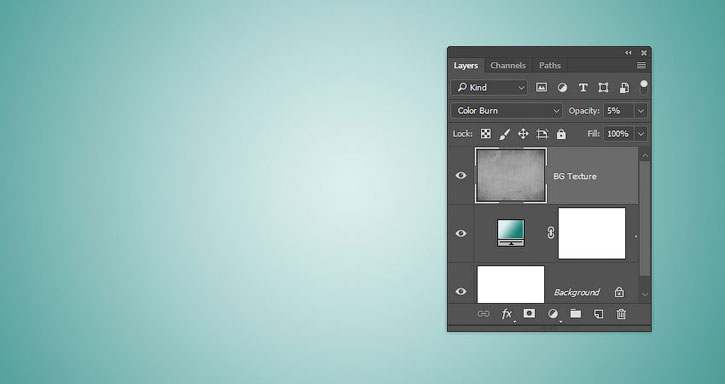Close the Layers panel
The width and height of the screenshot is (725, 384).
click(644, 53)
